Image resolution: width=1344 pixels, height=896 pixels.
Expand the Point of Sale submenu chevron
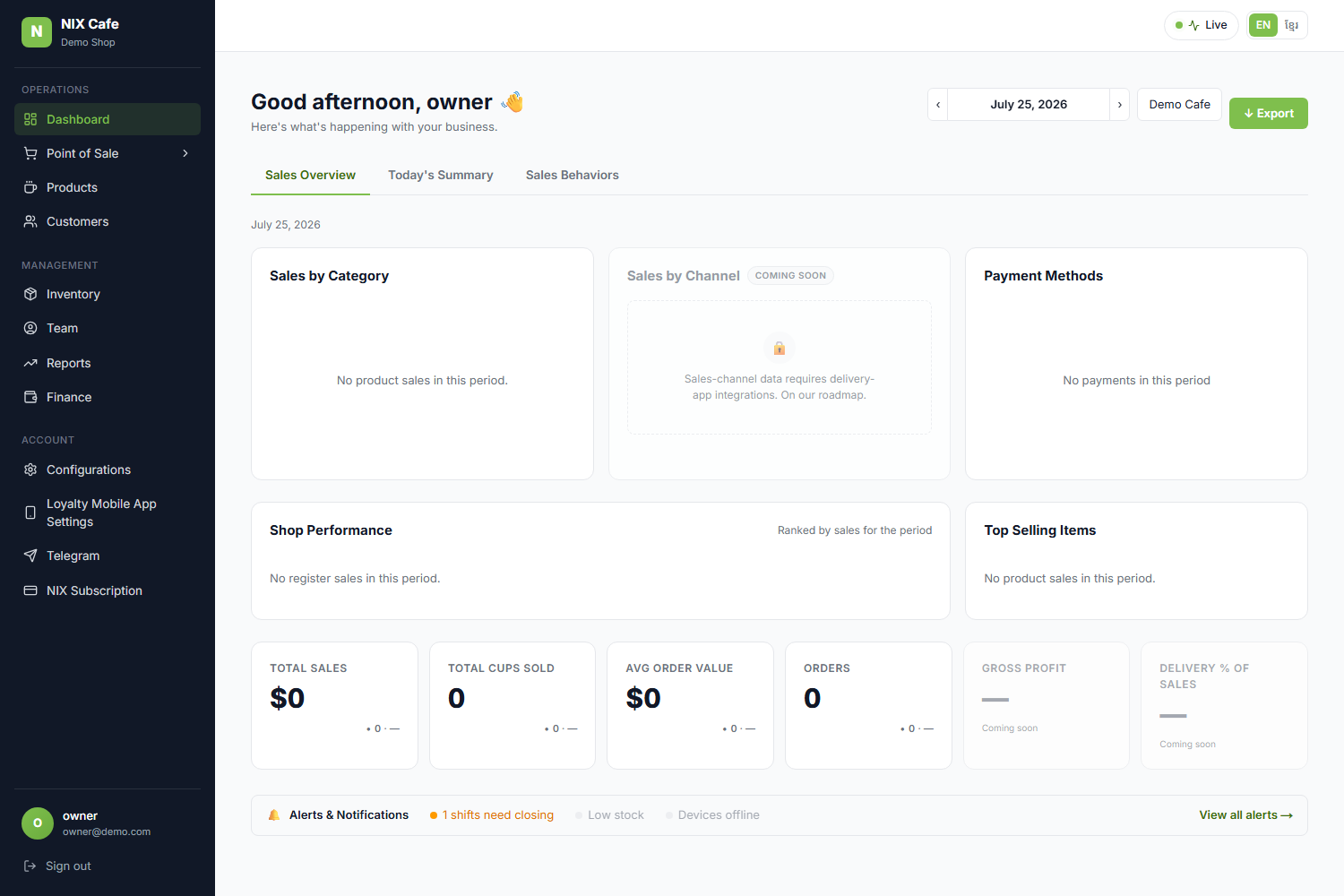[185, 153]
